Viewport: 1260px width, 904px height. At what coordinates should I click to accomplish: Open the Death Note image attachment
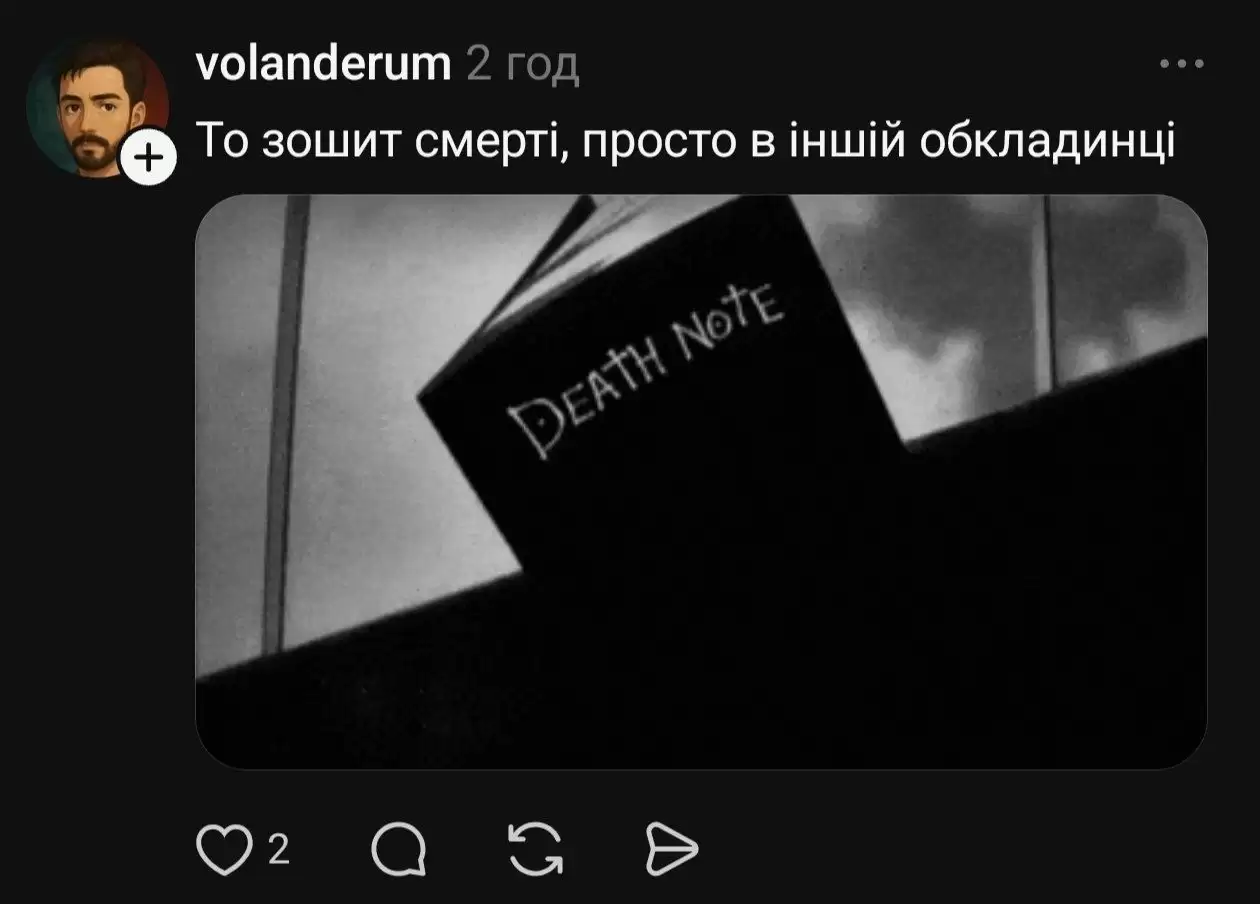pyautogui.click(x=701, y=482)
